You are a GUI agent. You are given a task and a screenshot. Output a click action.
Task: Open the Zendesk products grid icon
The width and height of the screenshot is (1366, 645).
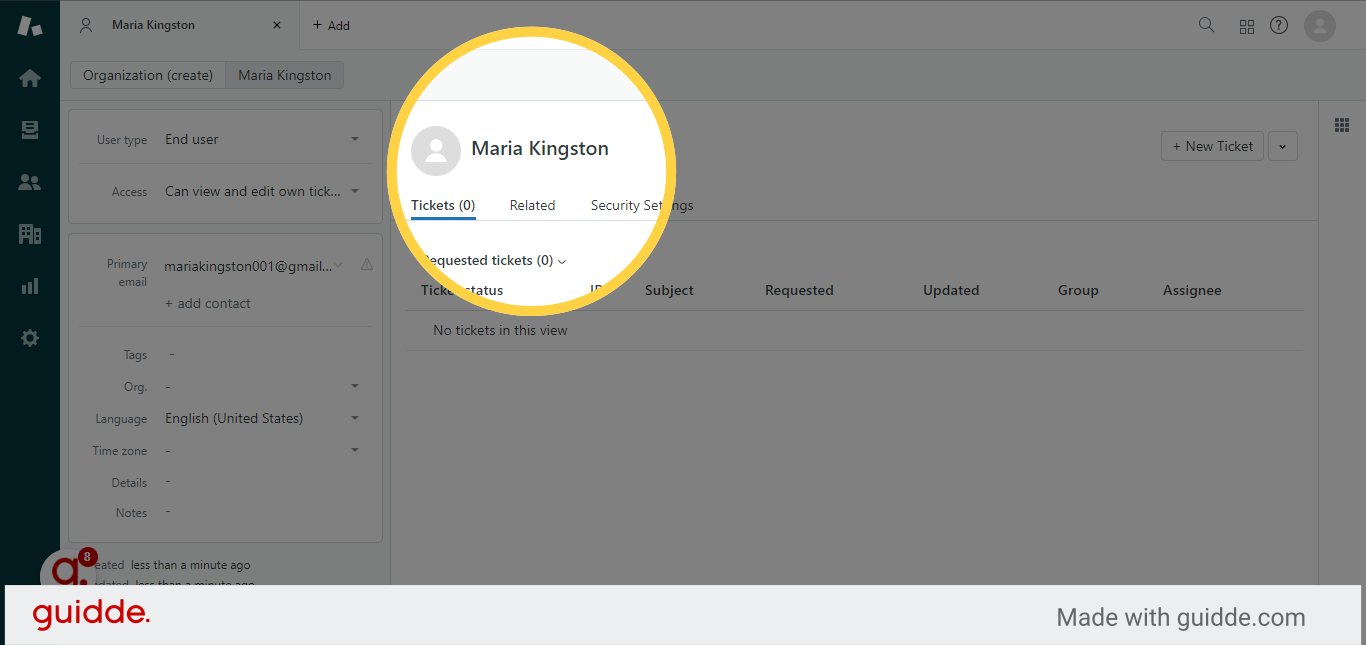click(1246, 25)
